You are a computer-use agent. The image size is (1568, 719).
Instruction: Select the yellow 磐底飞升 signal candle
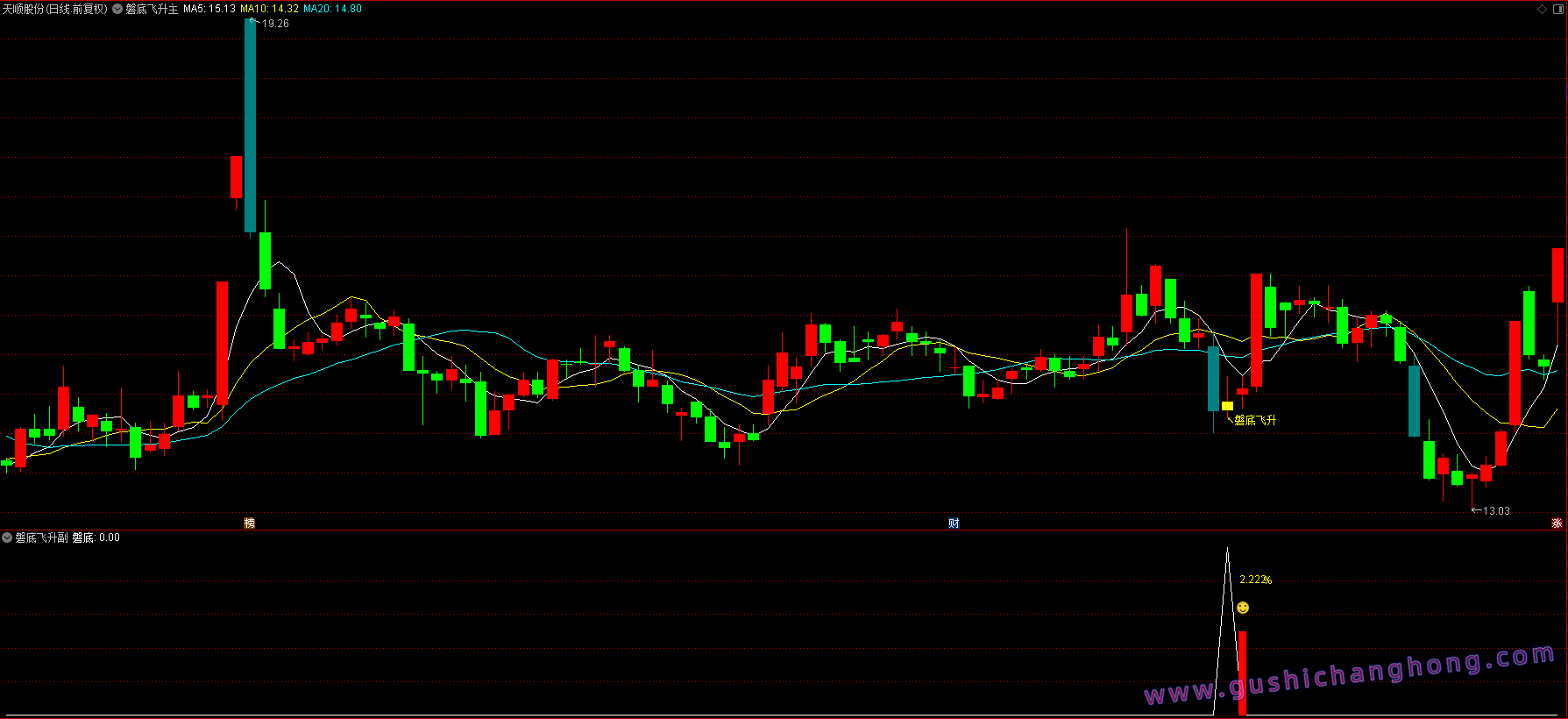pyautogui.click(x=1227, y=406)
